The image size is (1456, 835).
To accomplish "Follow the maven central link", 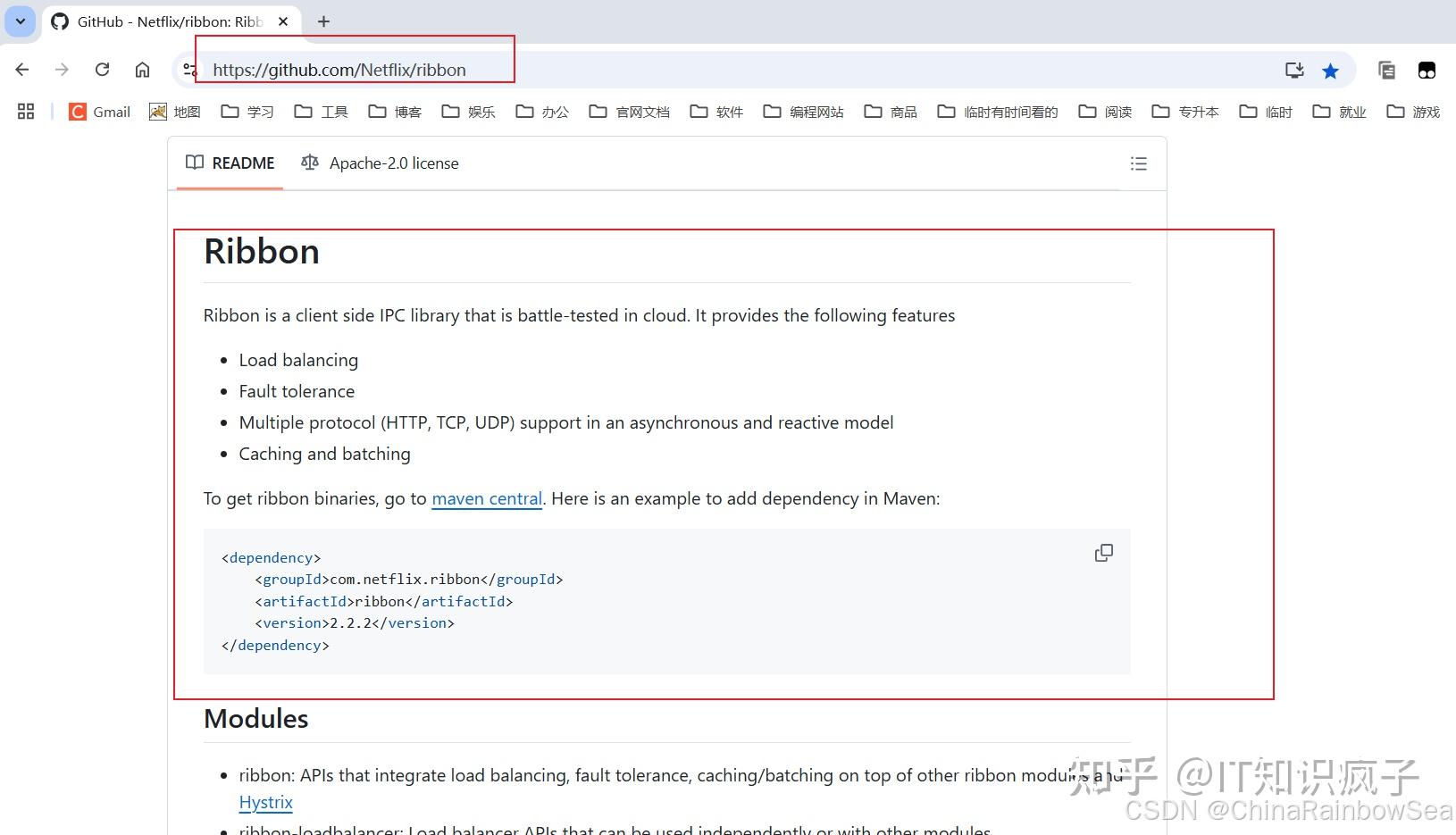I will pos(487,498).
